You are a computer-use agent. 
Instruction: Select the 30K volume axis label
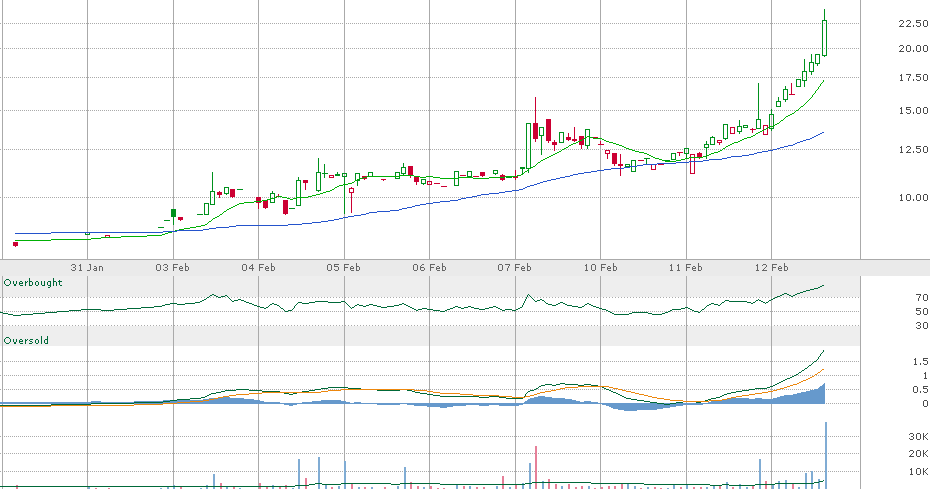[x=918, y=437]
